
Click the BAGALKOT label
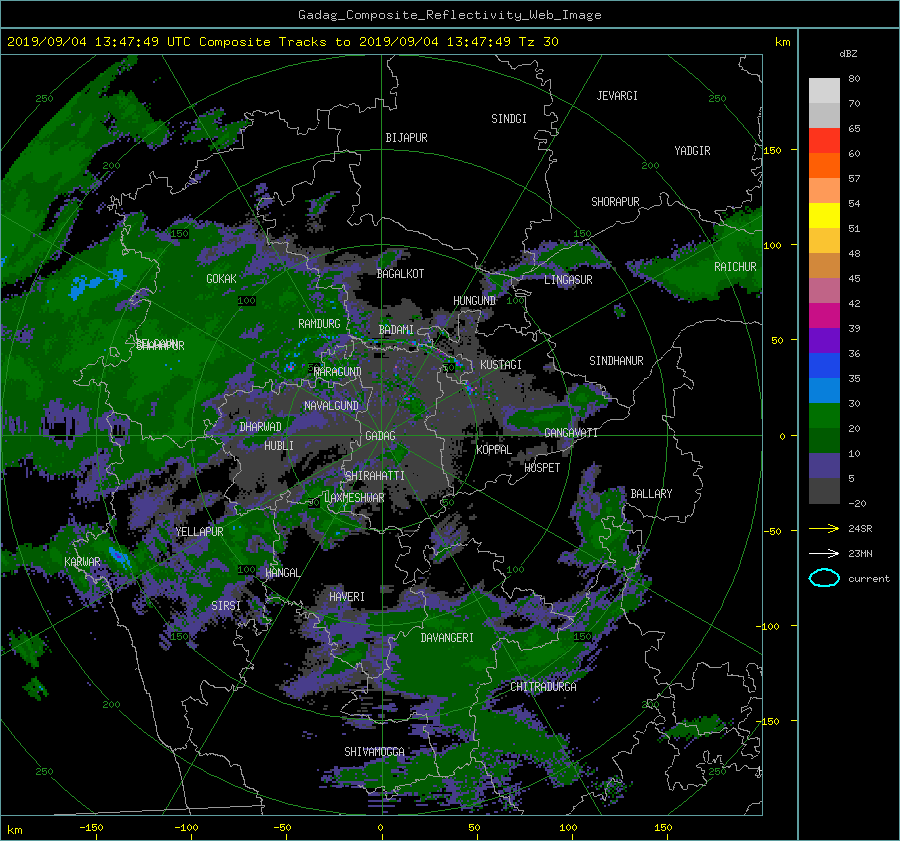[400, 274]
